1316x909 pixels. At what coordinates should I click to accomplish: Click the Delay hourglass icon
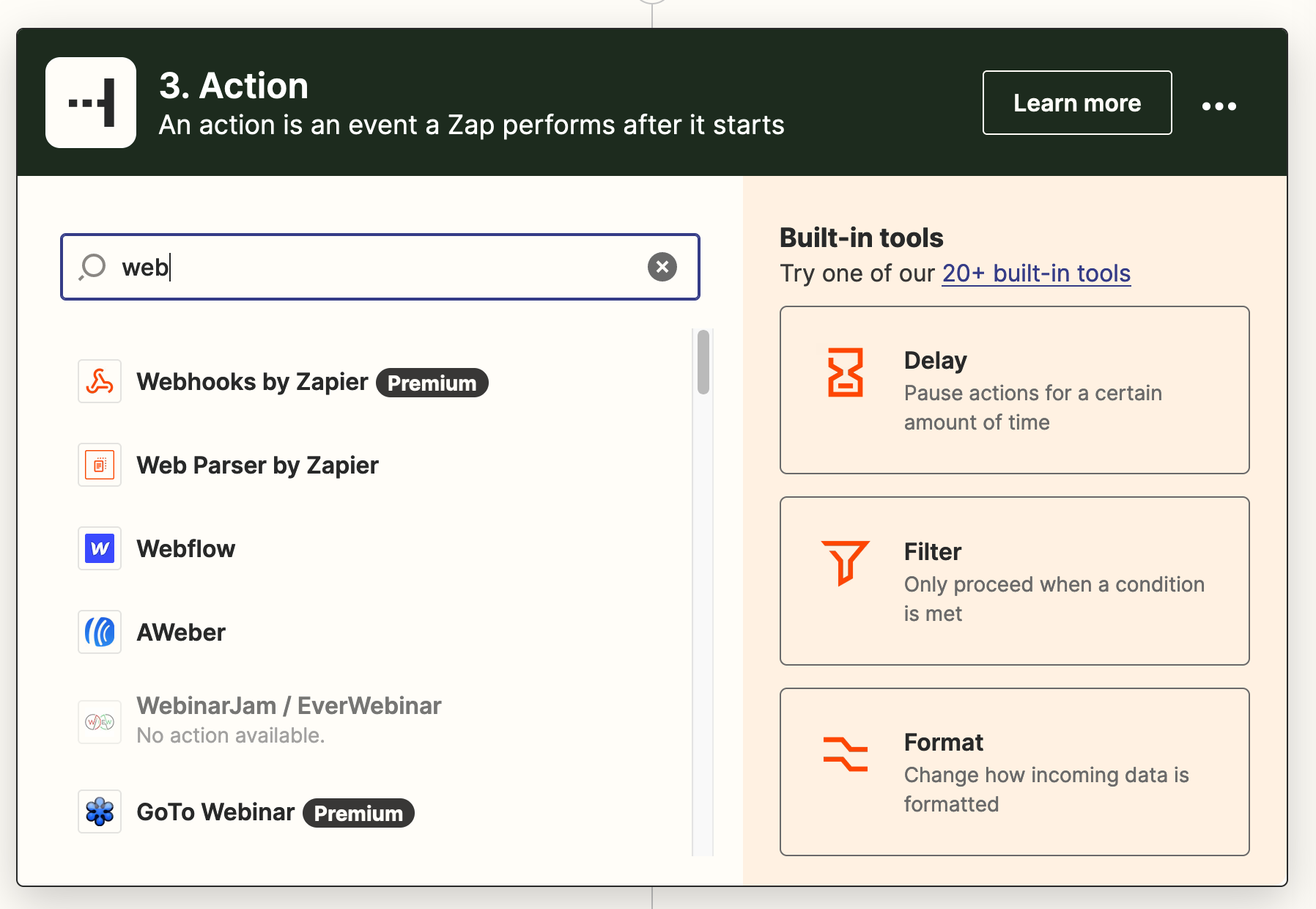click(x=845, y=372)
